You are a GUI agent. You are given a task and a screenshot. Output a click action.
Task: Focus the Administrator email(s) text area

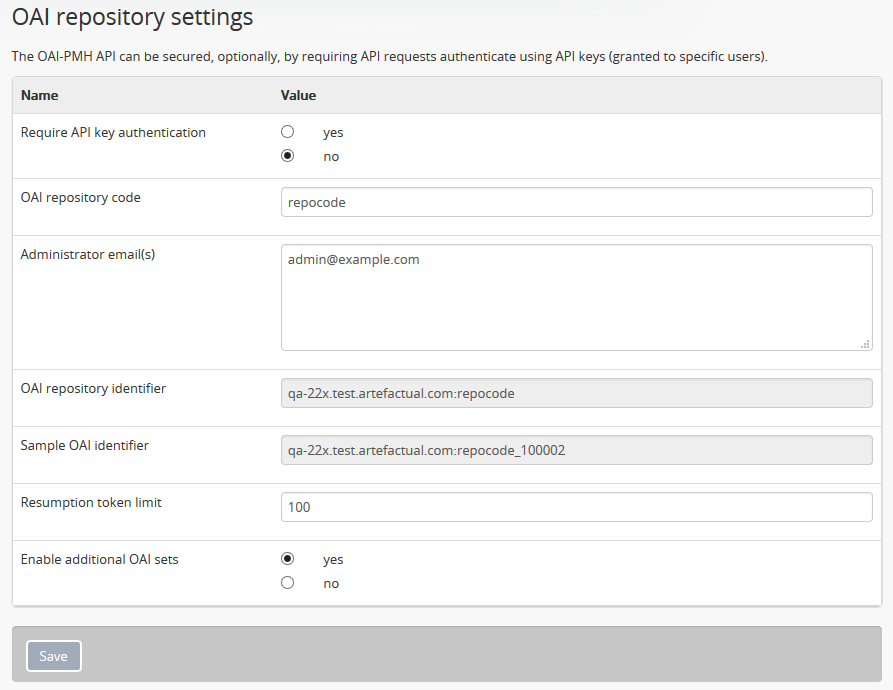576,297
